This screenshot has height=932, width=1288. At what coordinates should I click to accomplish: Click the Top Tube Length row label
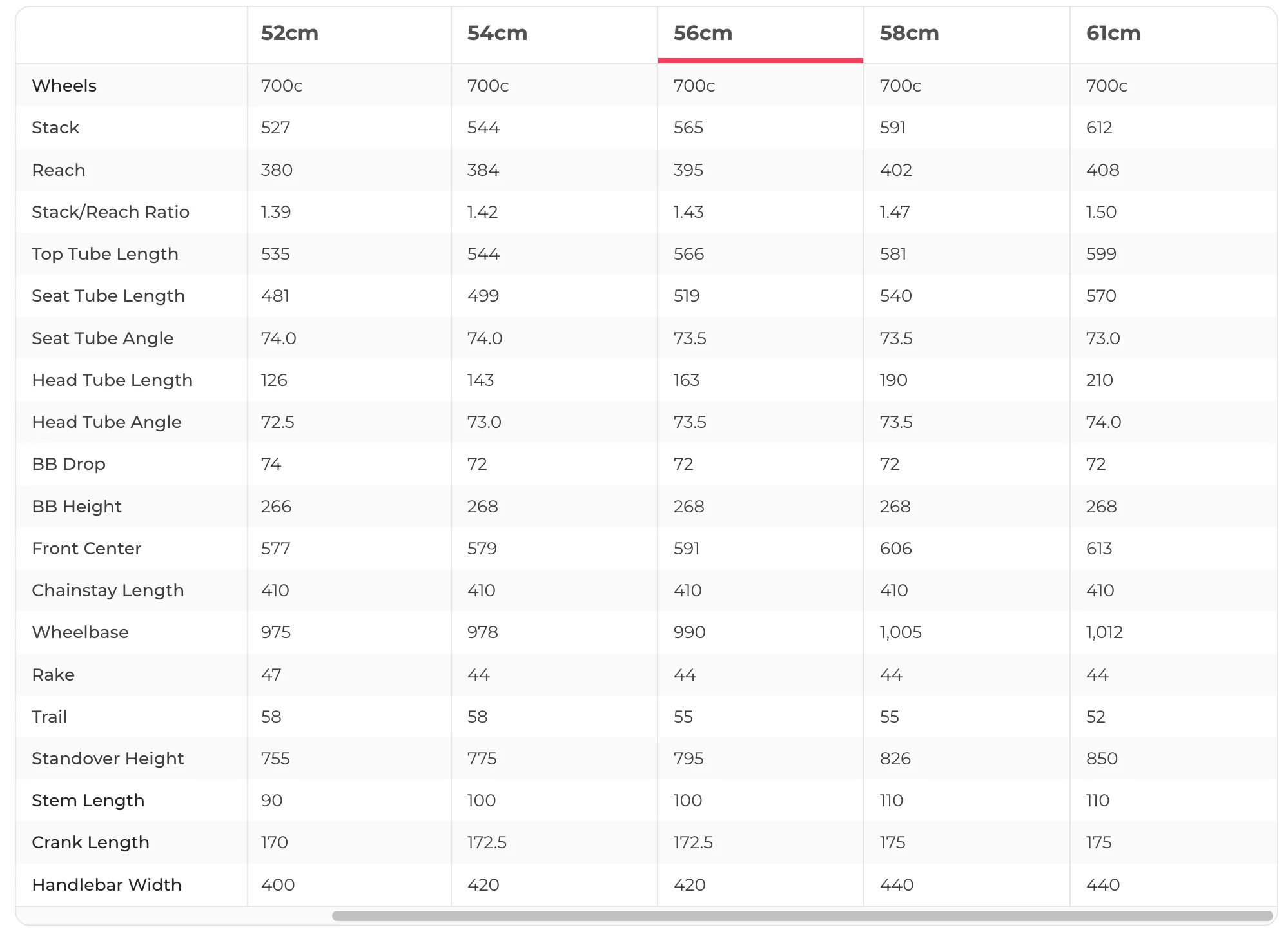[x=105, y=254]
